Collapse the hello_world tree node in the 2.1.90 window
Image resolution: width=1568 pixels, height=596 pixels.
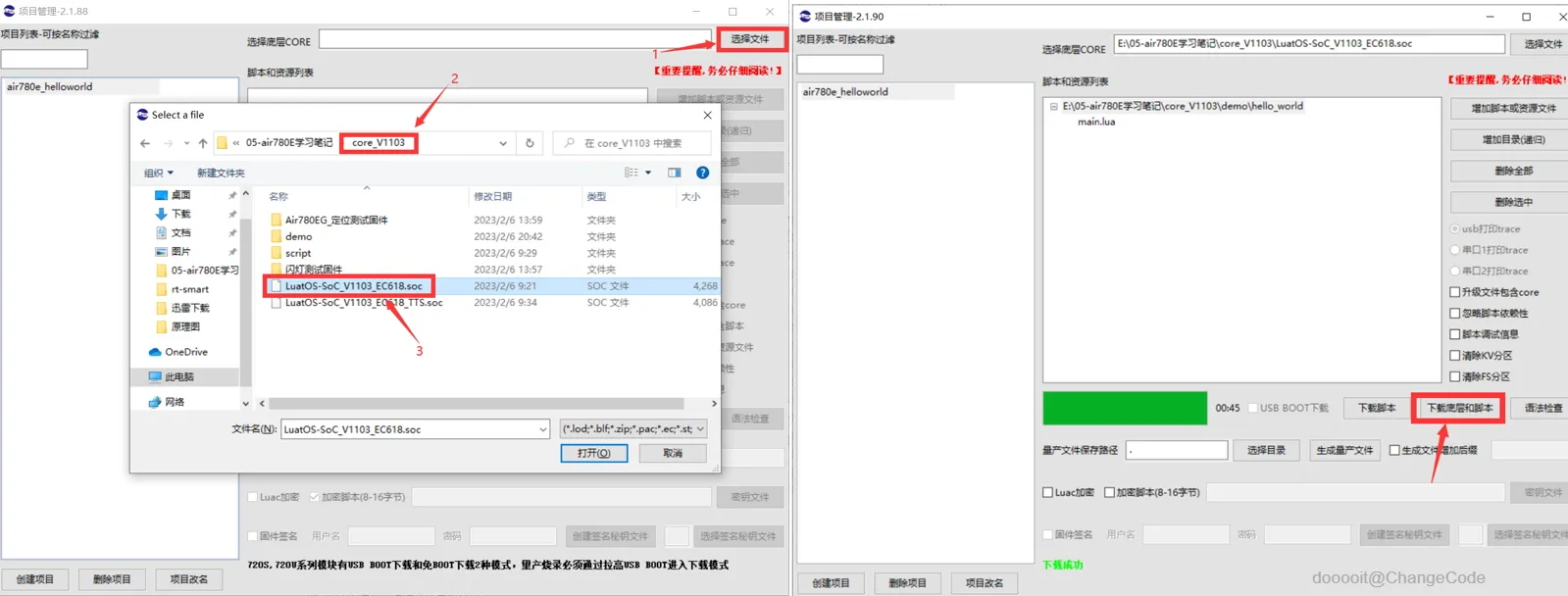coord(1054,106)
